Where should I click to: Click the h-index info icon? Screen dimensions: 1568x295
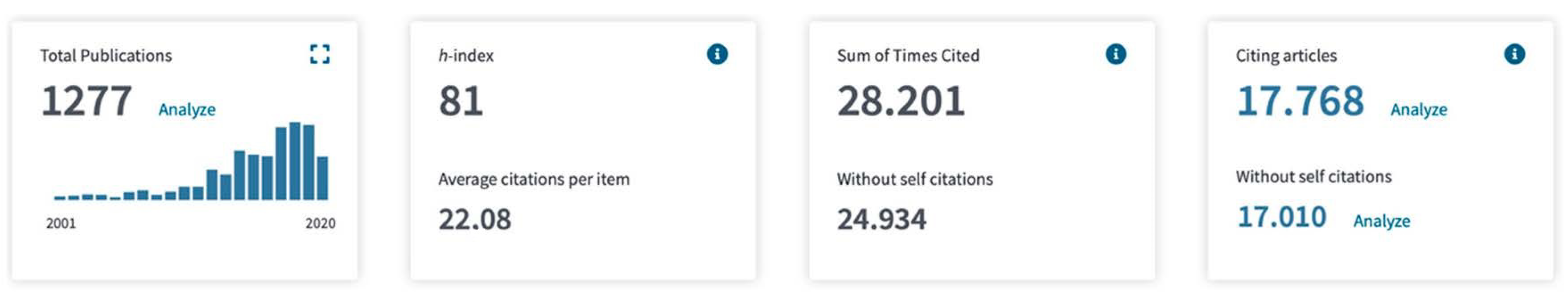(717, 54)
